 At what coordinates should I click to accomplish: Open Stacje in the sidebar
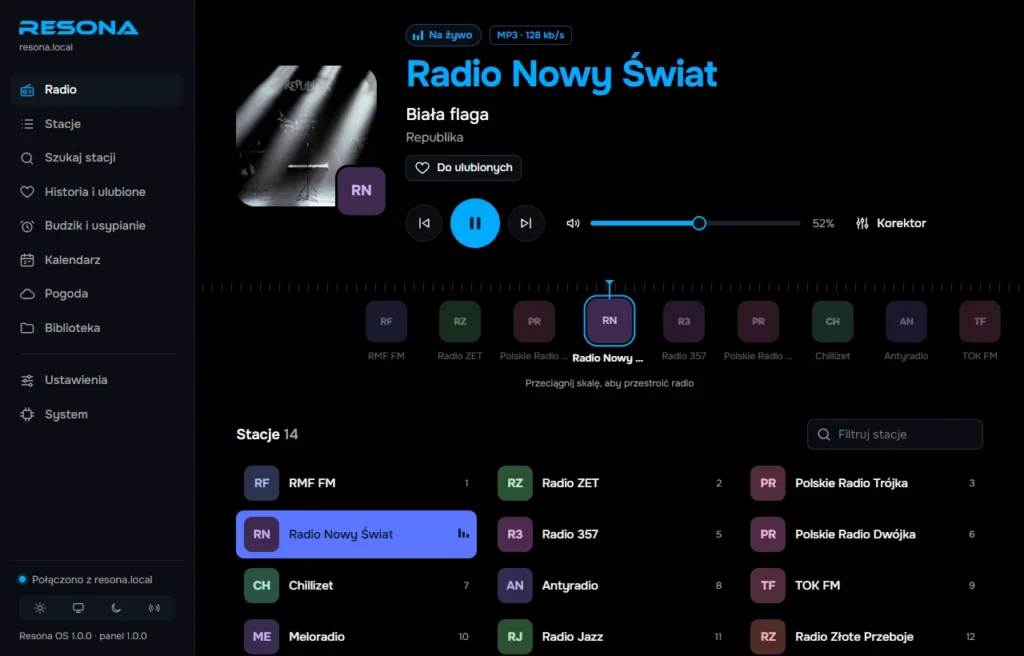click(x=97, y=123)
